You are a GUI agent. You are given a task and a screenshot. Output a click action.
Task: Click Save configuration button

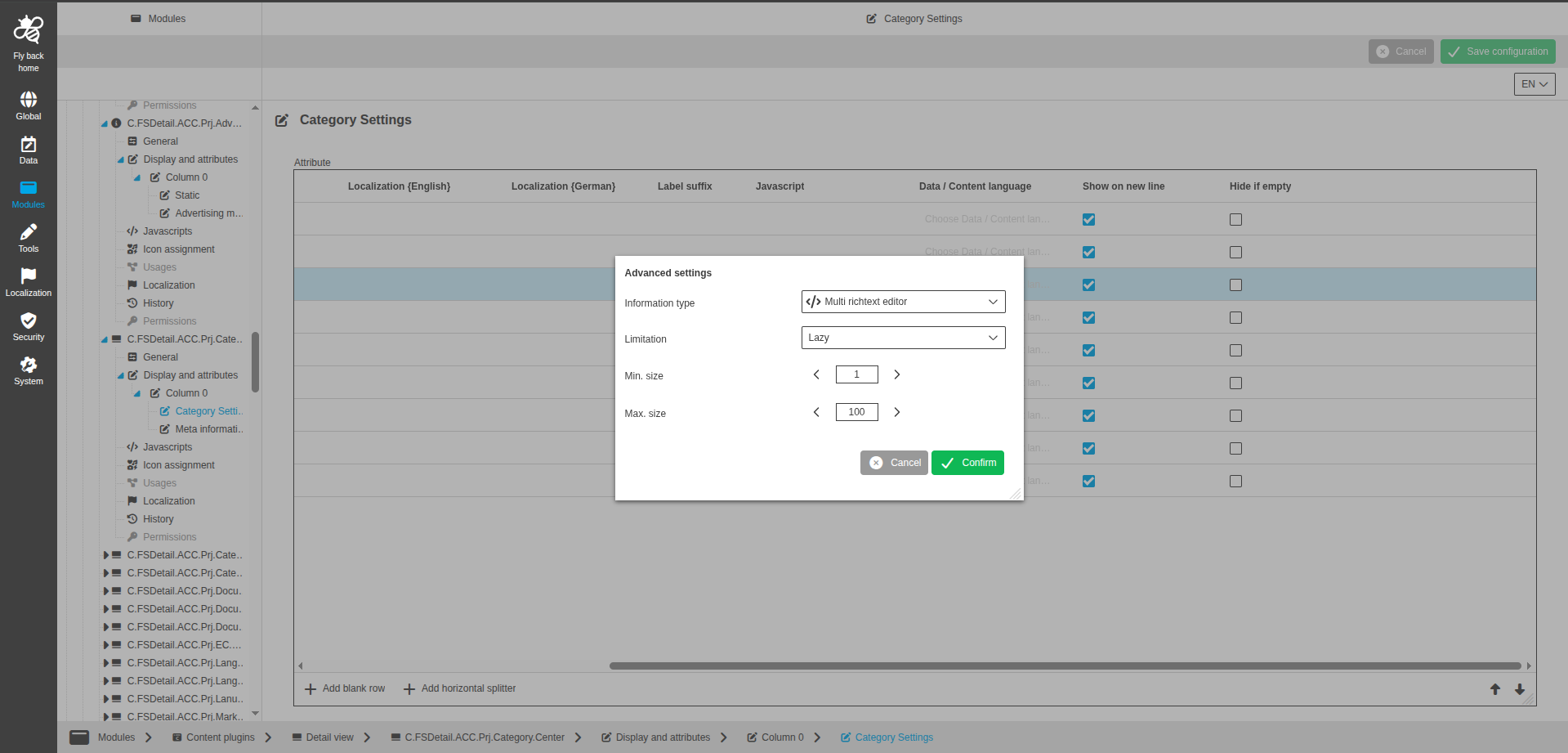[x=1498, y=52]
